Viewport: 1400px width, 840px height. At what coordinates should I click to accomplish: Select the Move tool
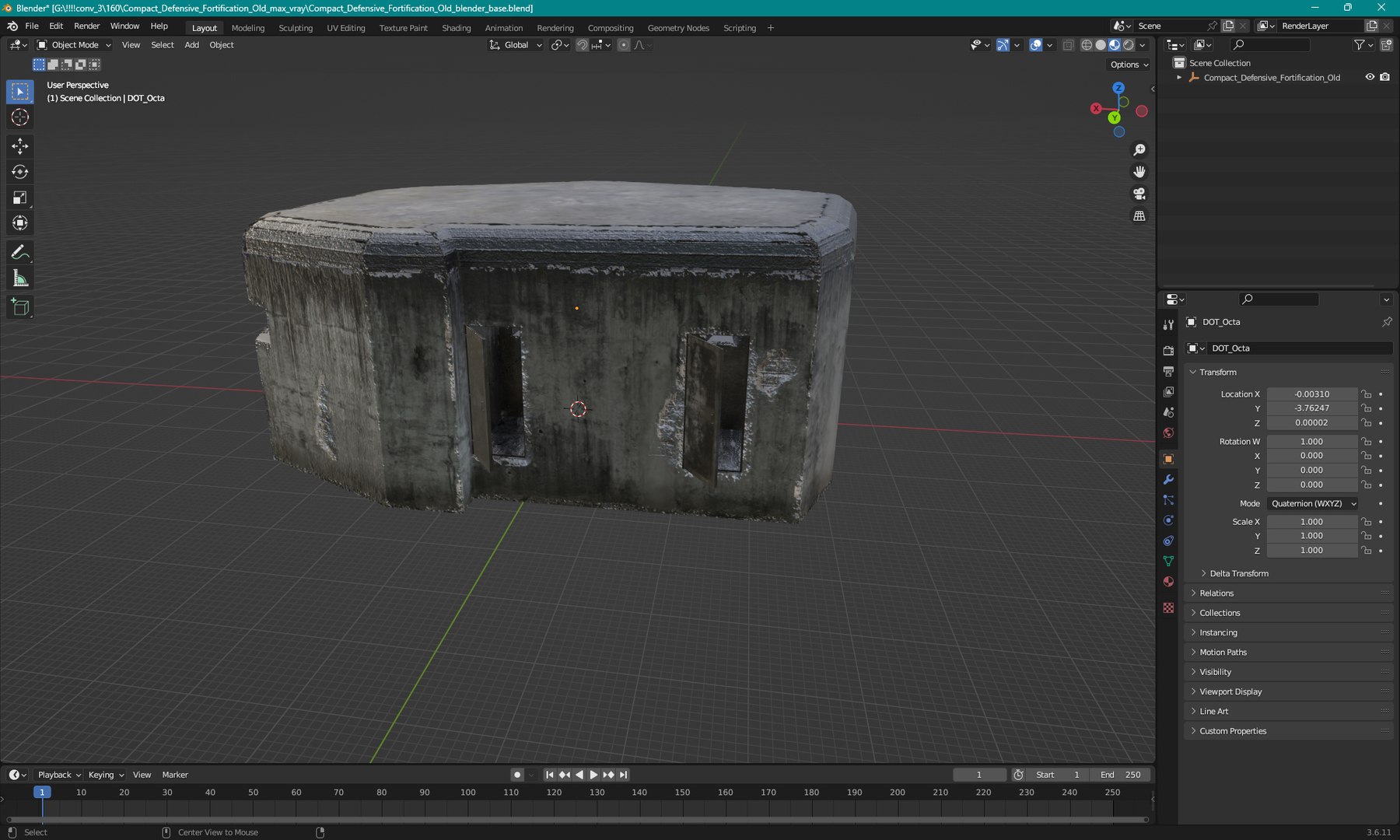point(20,146)
